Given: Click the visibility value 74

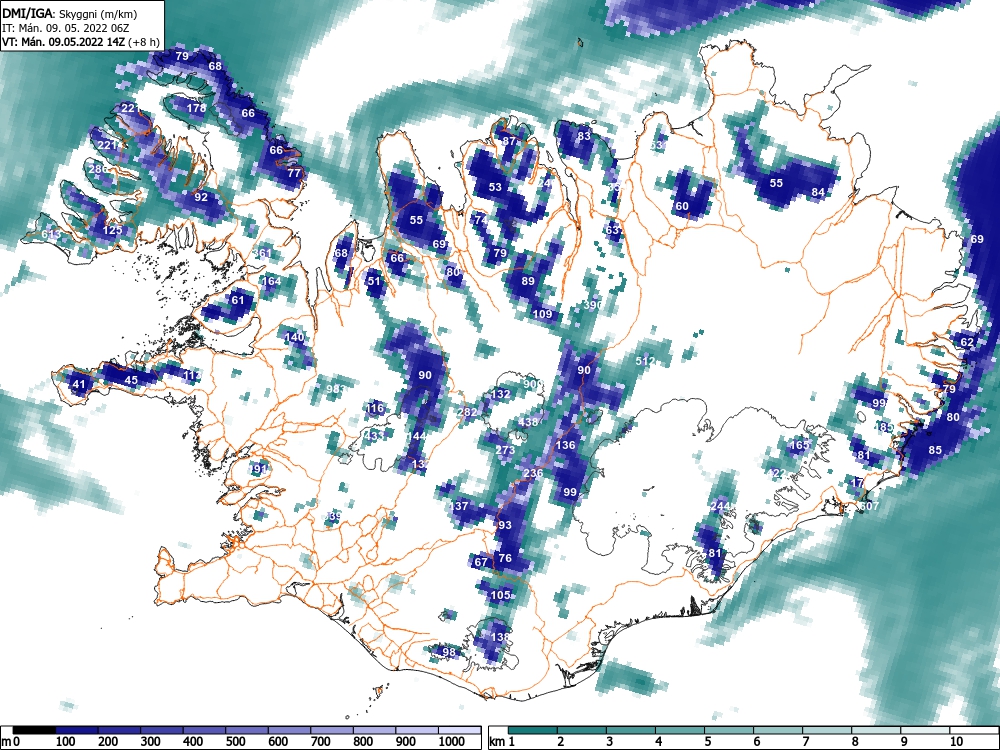Looking at the screenshot, I should point(481,219).
